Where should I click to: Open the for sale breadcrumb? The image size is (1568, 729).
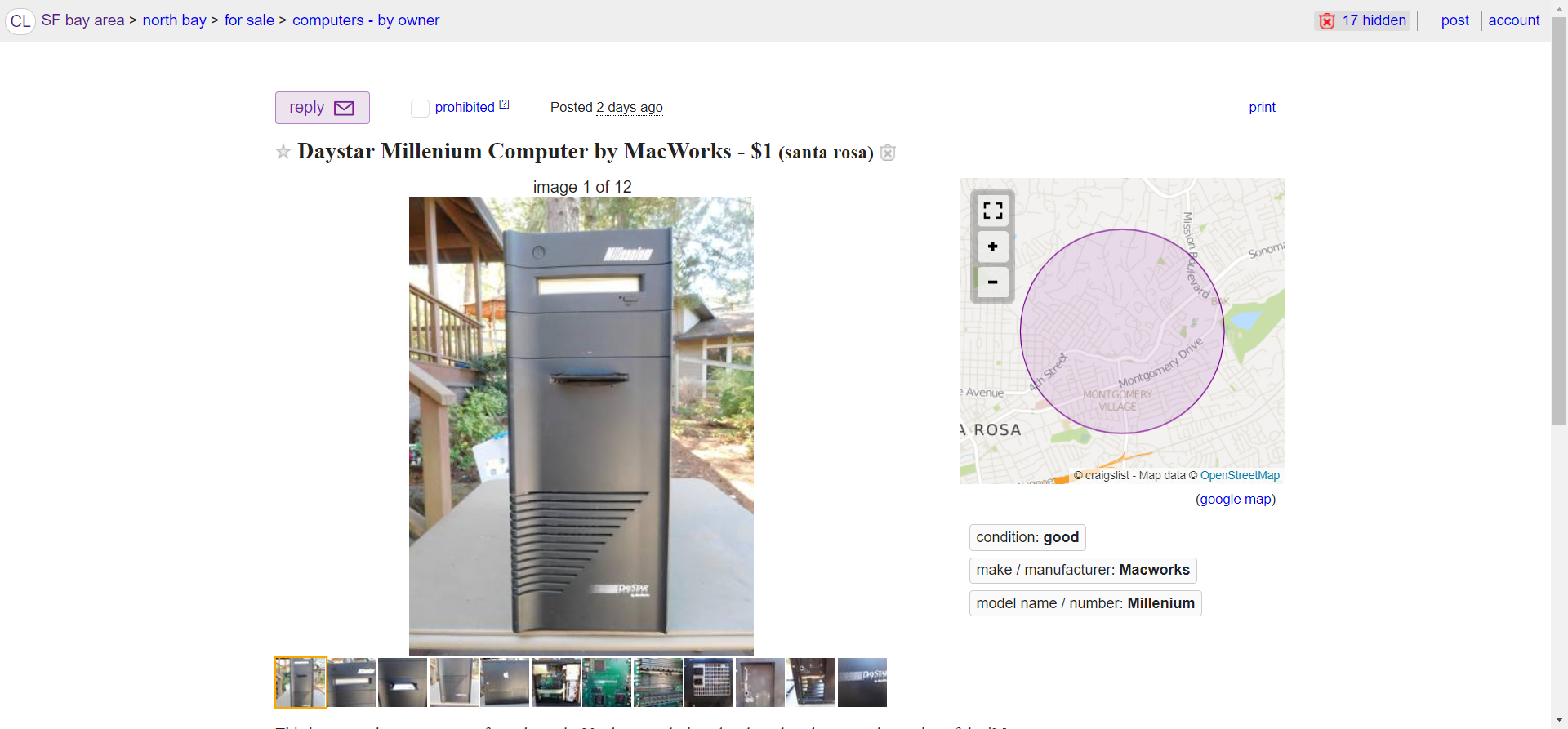point(249,20)
